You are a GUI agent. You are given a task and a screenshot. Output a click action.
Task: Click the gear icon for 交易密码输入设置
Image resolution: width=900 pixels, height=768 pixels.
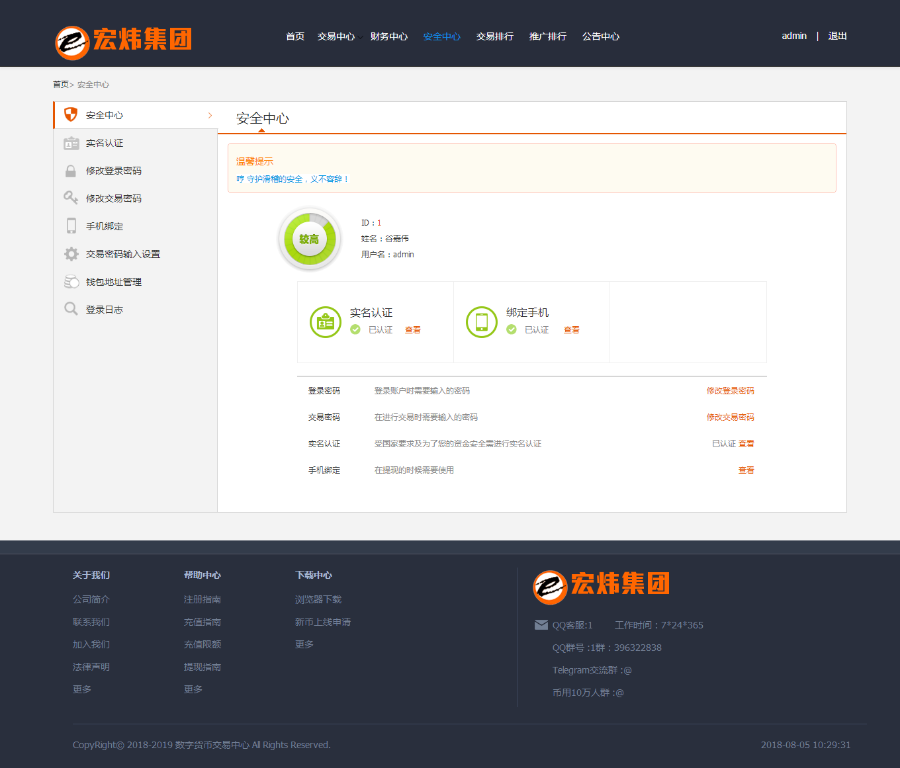(x=70, y=253)
